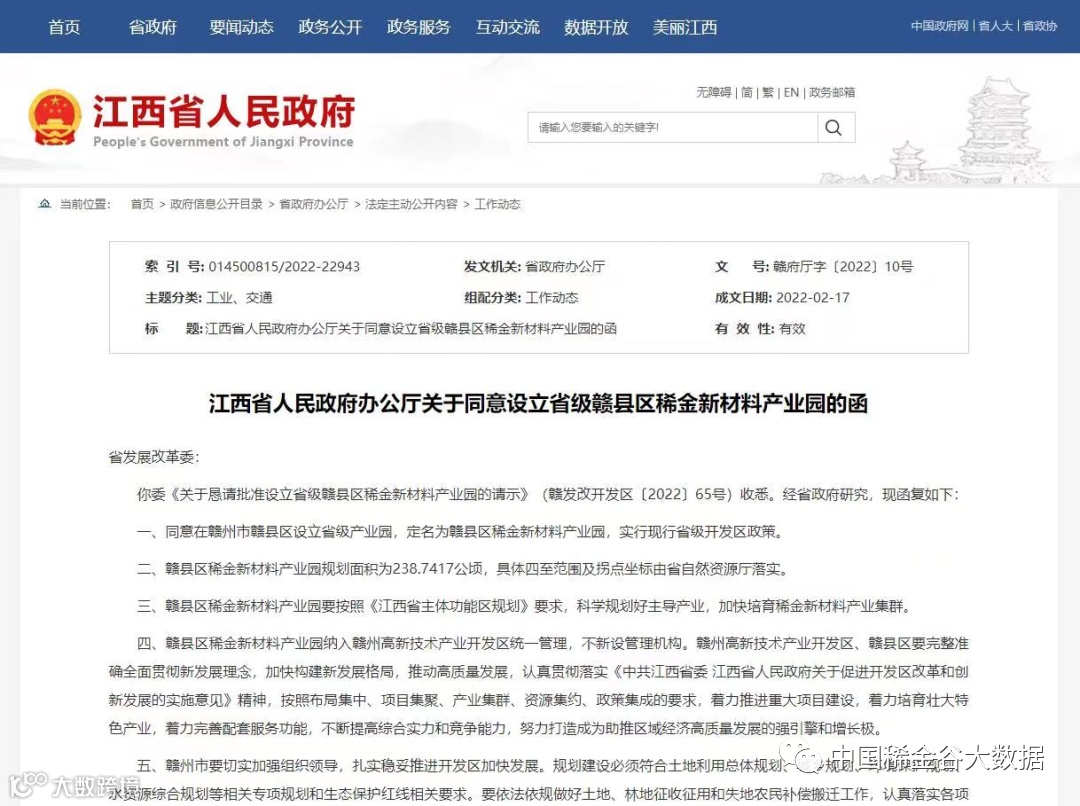Click the article headline 江西省人民政府办公厅关于同意设立...
Image resolution: width=1080 pixels, height=806 pixels.
point(539,404)
